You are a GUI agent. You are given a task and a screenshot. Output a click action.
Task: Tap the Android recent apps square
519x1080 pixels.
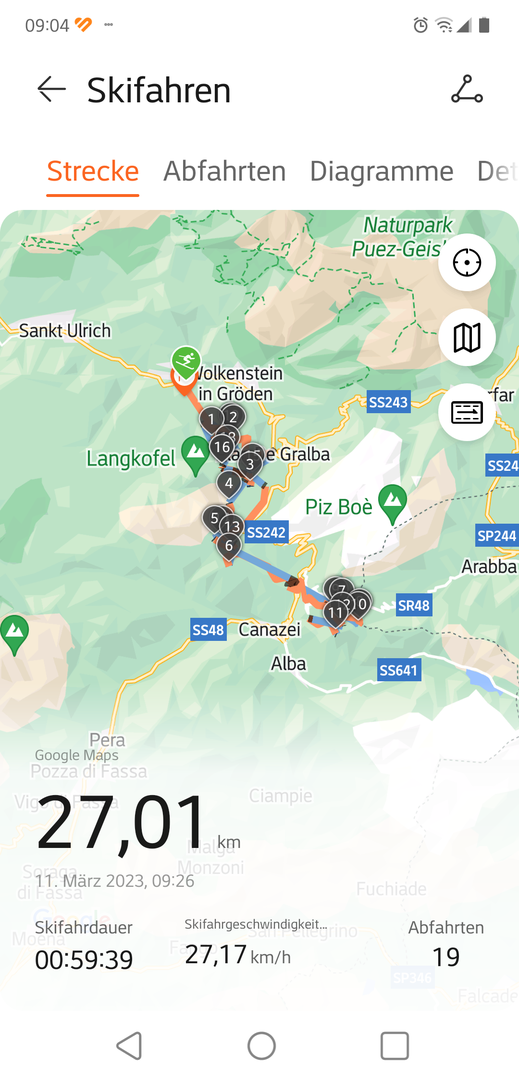pos(394,1046)
